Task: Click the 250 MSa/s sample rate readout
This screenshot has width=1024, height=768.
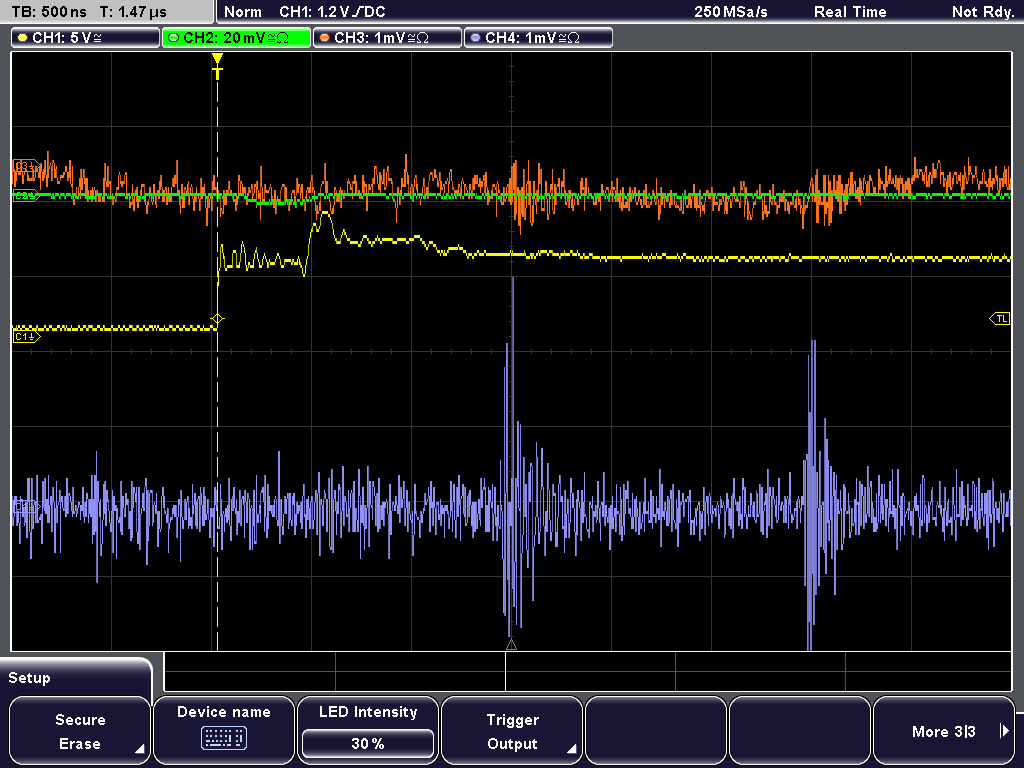Action: [731, 12]
